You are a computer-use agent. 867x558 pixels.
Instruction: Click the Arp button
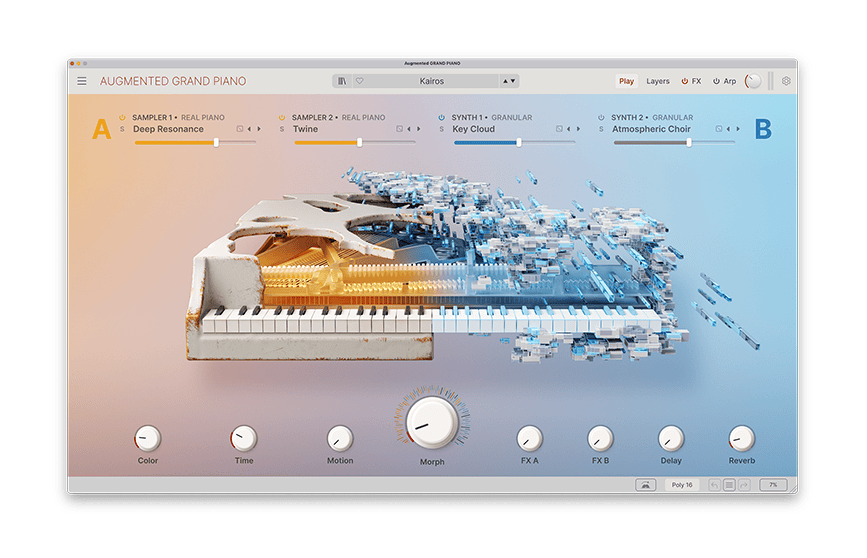725,81
